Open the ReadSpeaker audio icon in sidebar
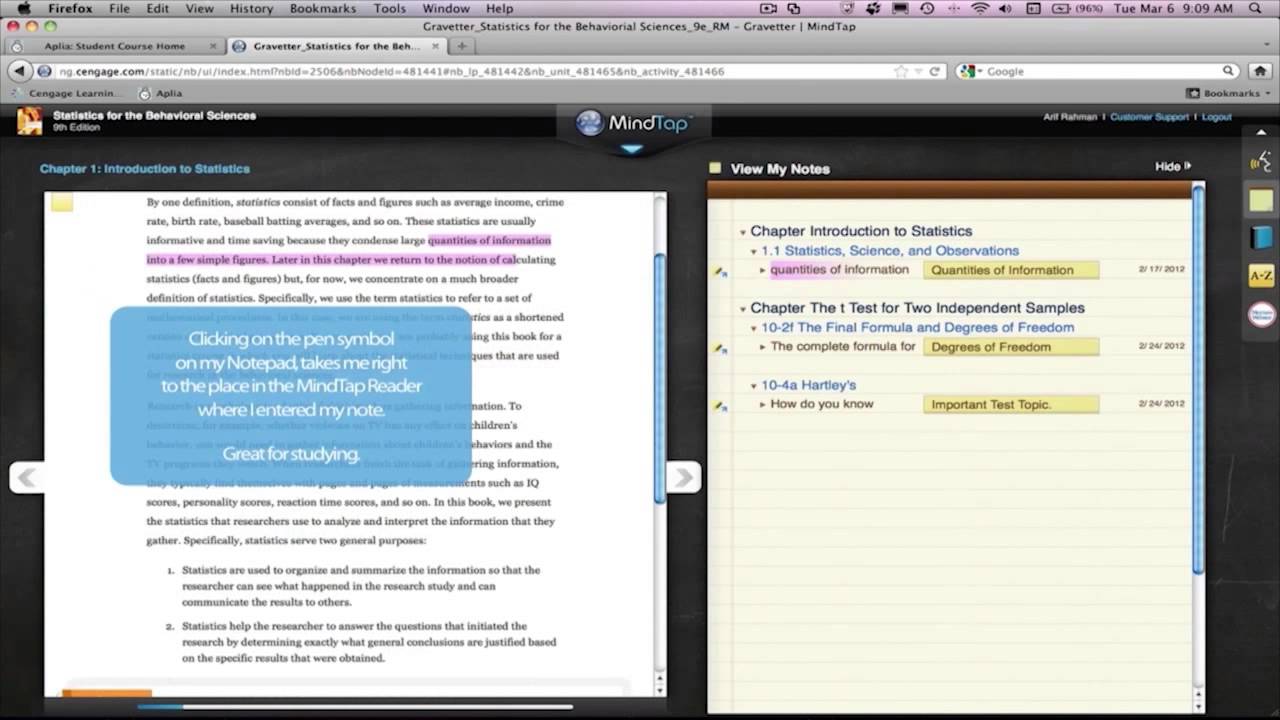This screenshot has width=1280, height=720. 1261,161
